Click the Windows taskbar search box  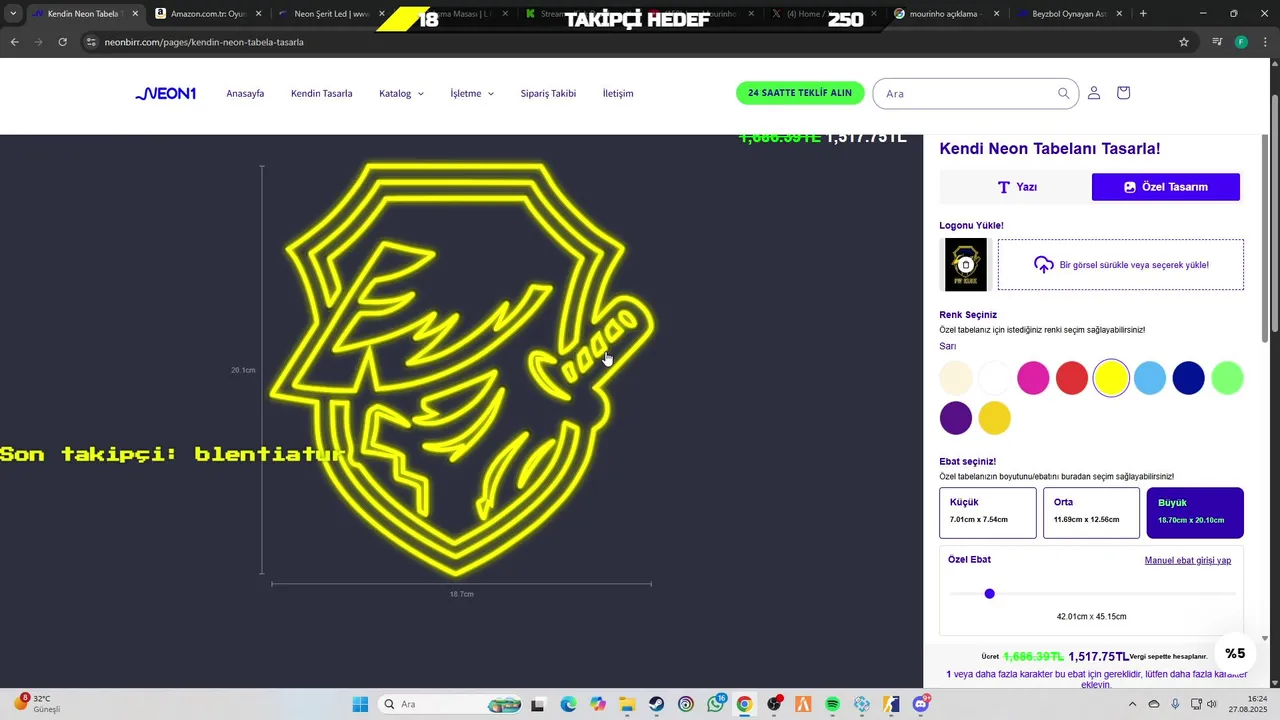[x=452, y=704]
